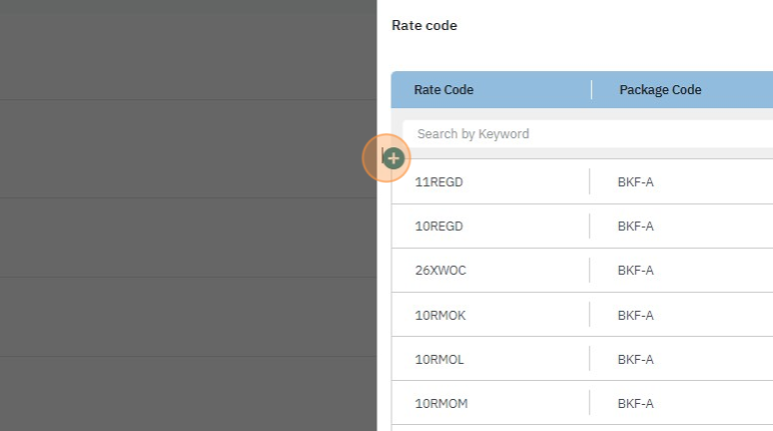The image size is (773, 431).
Task: Select the 10RMOL rate code
Action: pyautogui.click(x=439, y=359)
